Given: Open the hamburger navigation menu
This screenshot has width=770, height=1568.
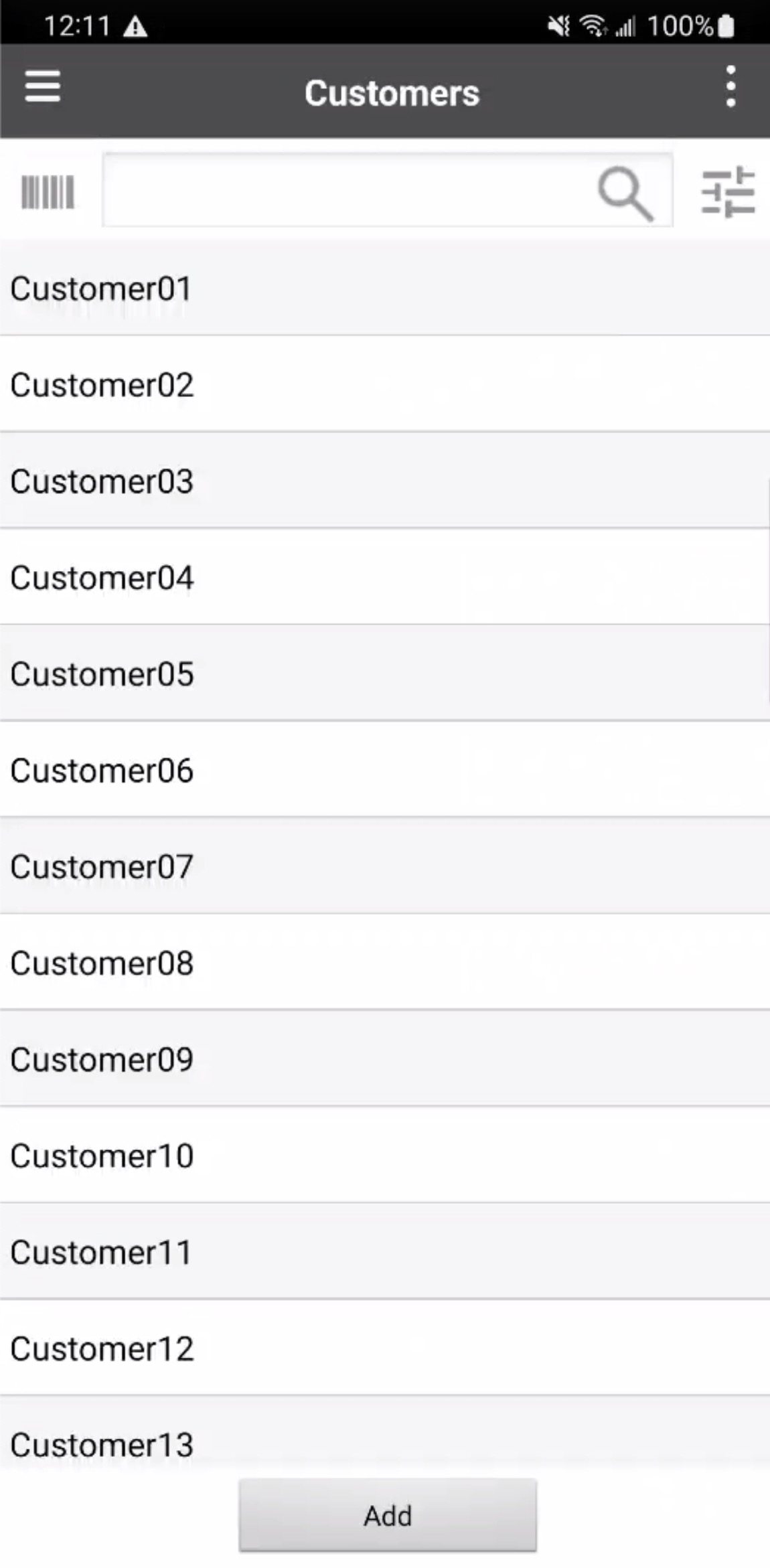Looking at the screenshot, I should [x=43, y=87].
